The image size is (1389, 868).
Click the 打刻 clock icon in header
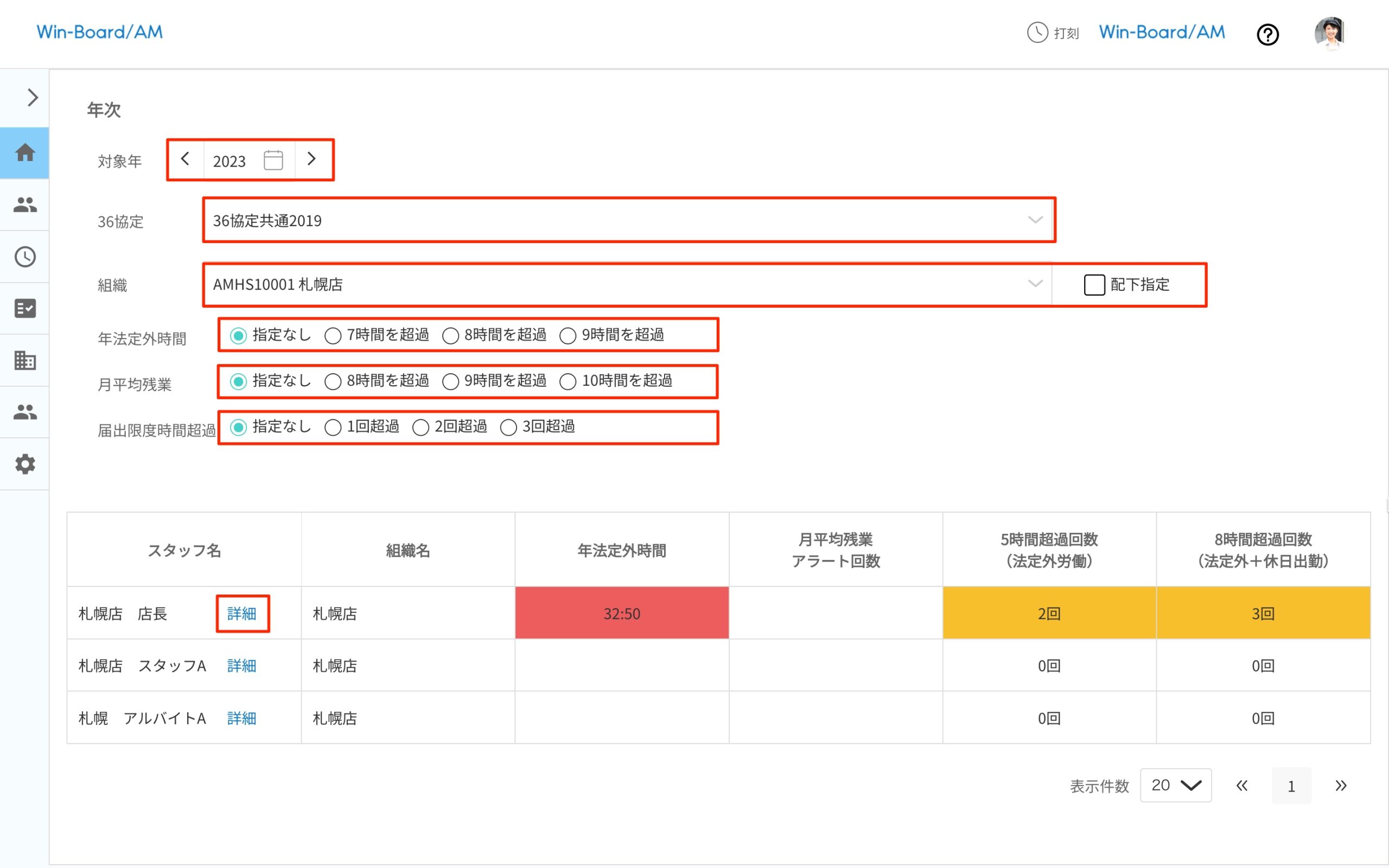(x=1037, y=32)
